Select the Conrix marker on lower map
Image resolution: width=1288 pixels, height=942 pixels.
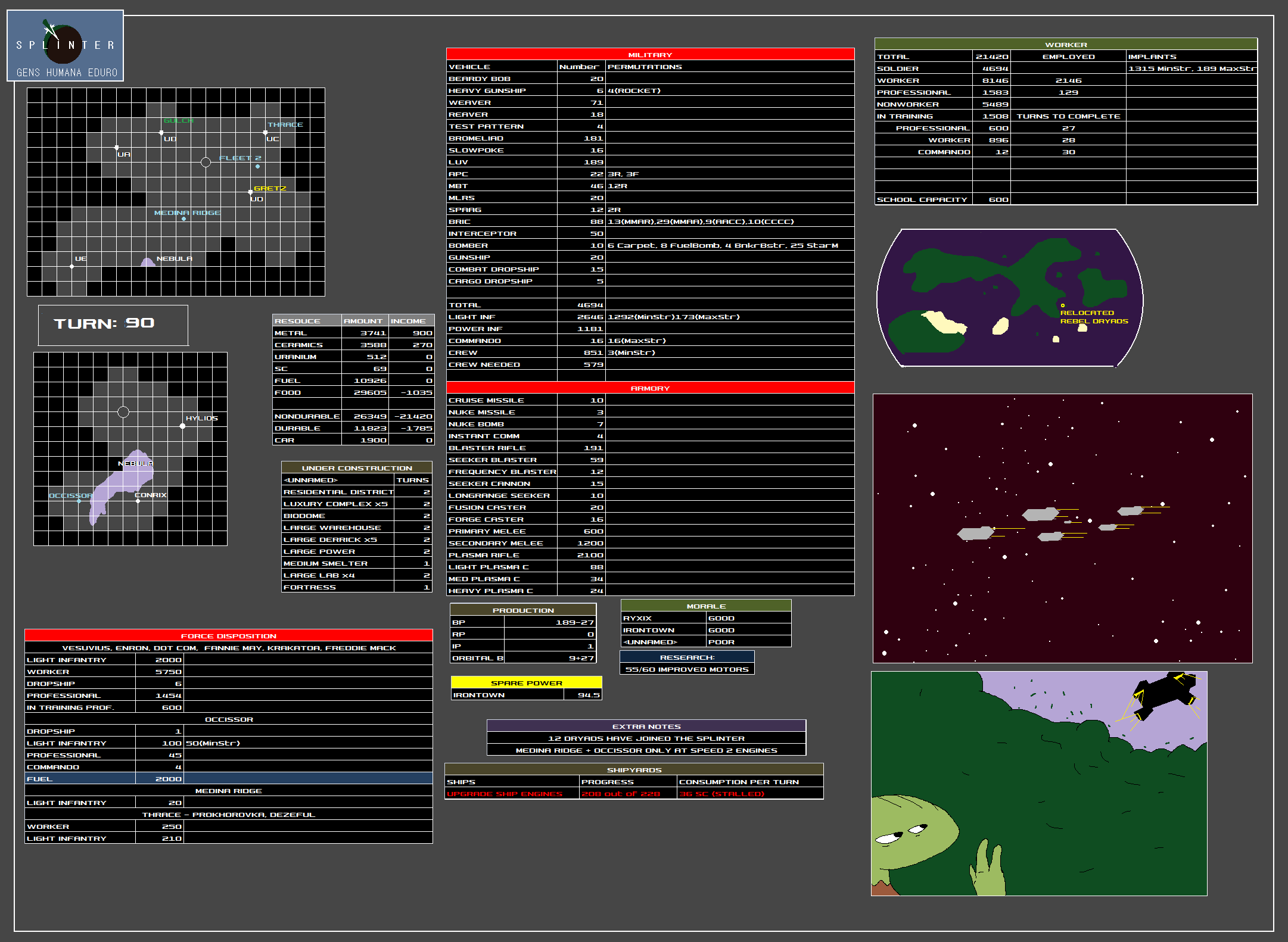(x=138, y=501)
